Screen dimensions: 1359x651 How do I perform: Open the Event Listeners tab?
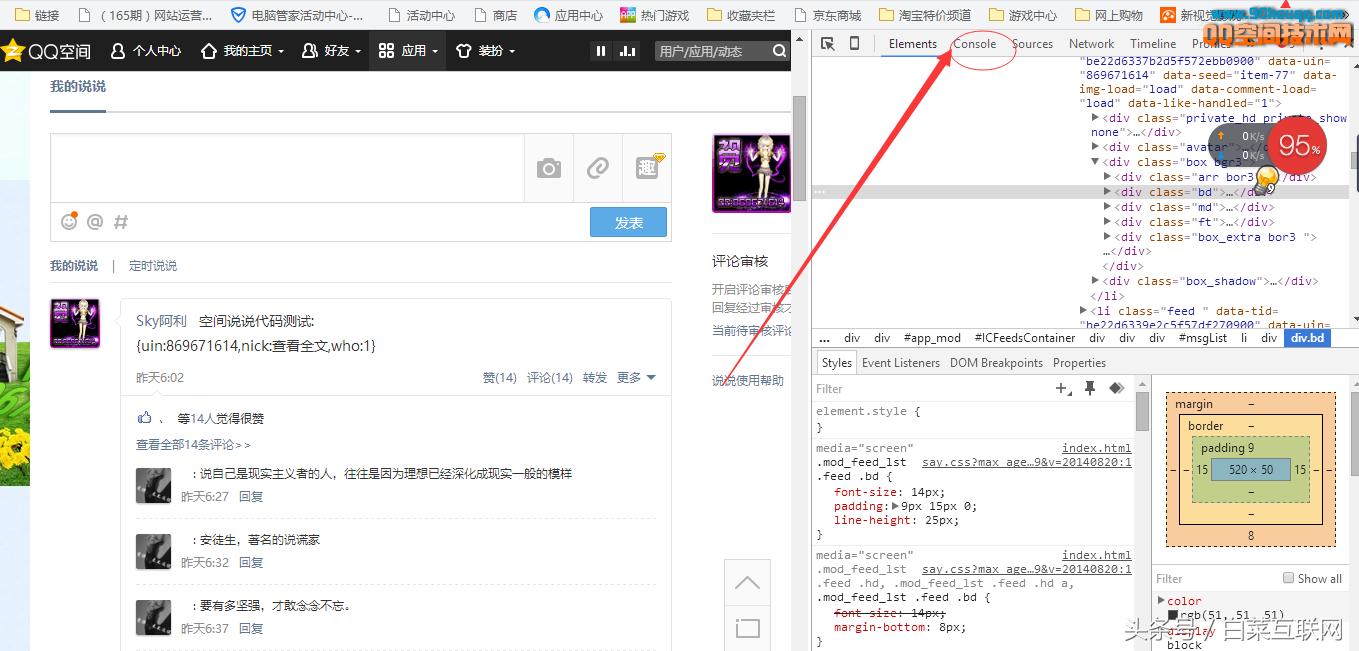coord(901,363)
